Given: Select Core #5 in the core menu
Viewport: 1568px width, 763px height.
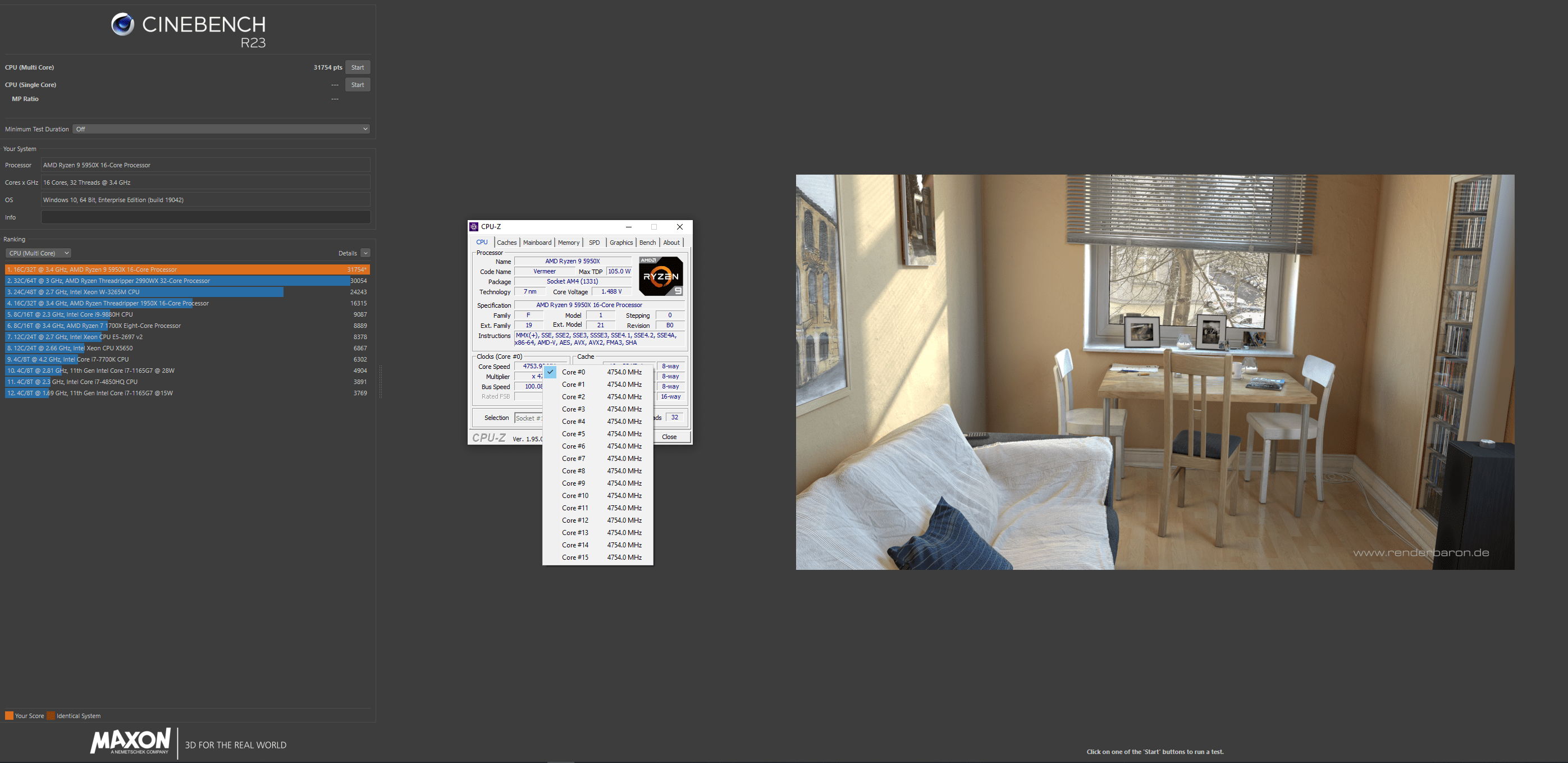Looking at the screenshot, I should tap(598, 433).
